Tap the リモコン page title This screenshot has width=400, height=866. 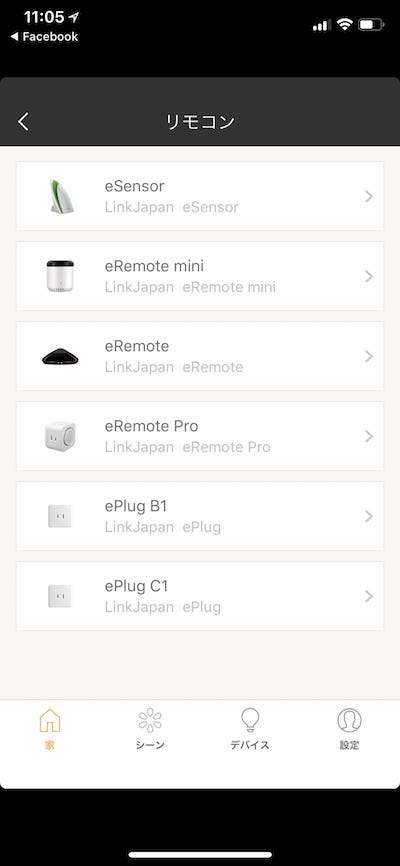[200, 122]
